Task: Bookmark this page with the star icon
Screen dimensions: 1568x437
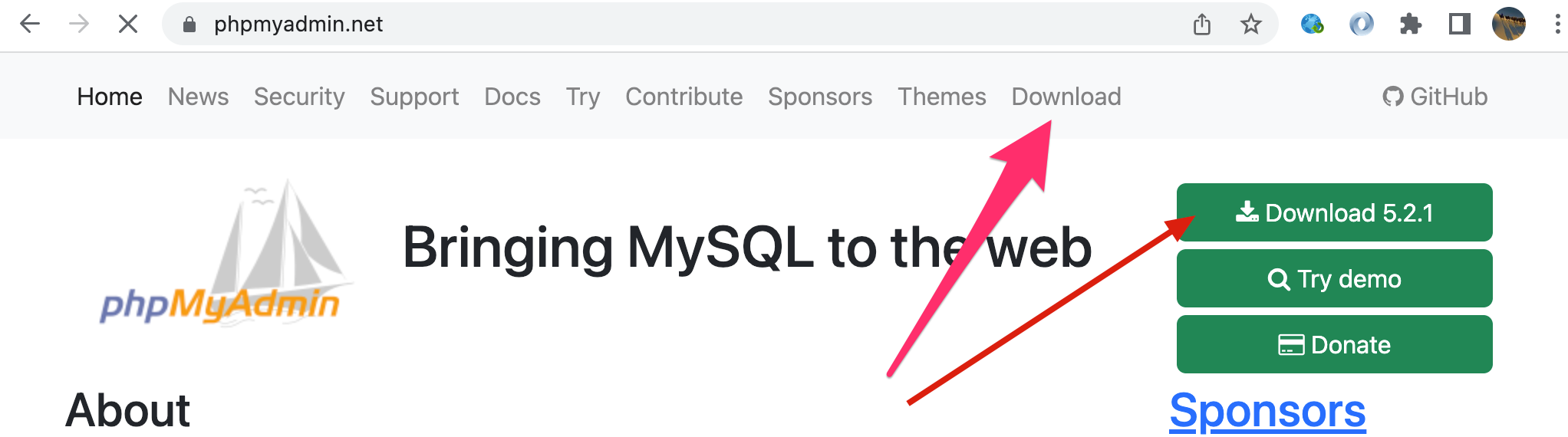Action: coord(1251,25)
